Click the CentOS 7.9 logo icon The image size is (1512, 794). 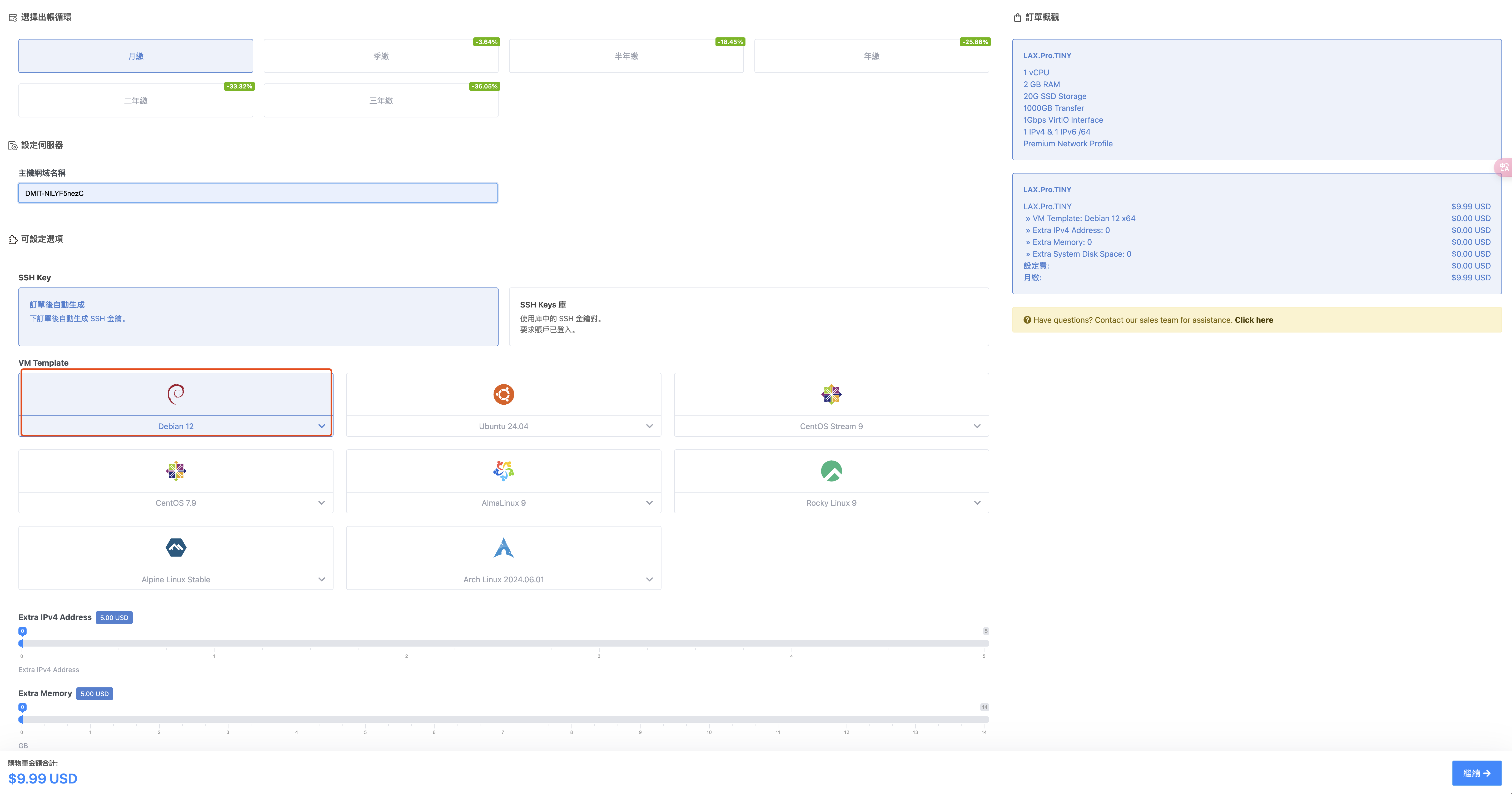(176, 471)
